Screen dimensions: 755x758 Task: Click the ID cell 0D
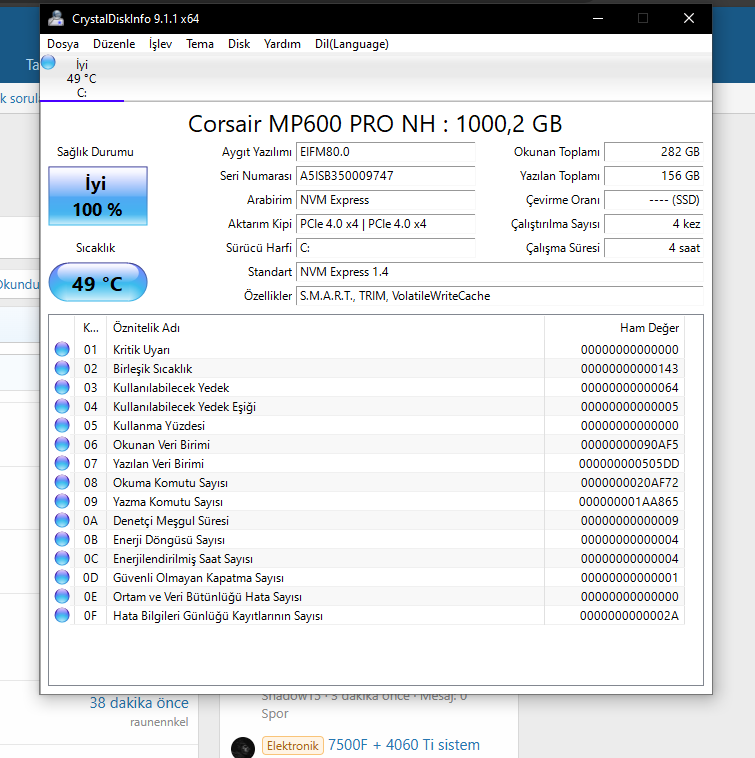(90, 578)
